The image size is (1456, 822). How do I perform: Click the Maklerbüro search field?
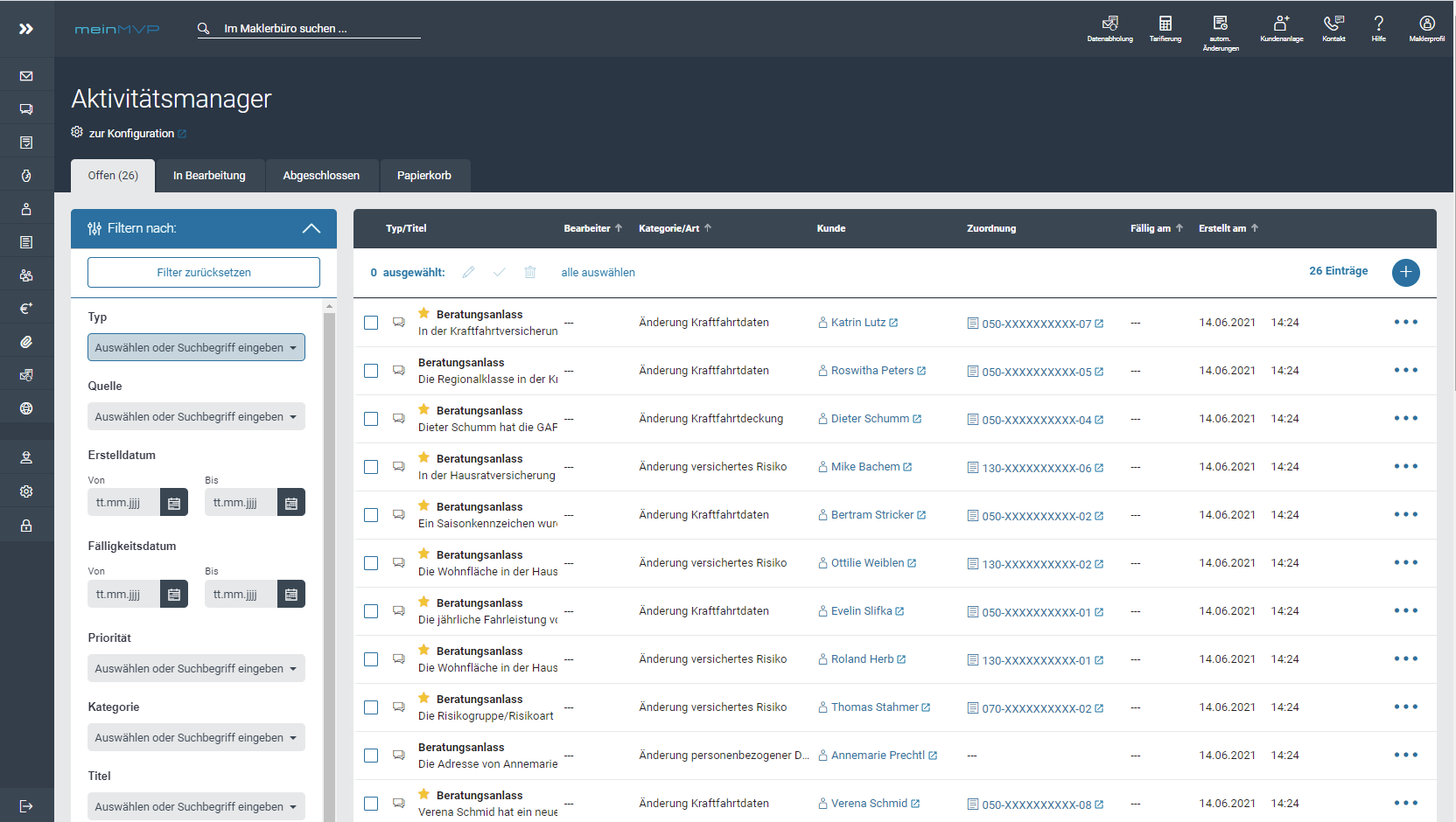click(x=309, y=29)
